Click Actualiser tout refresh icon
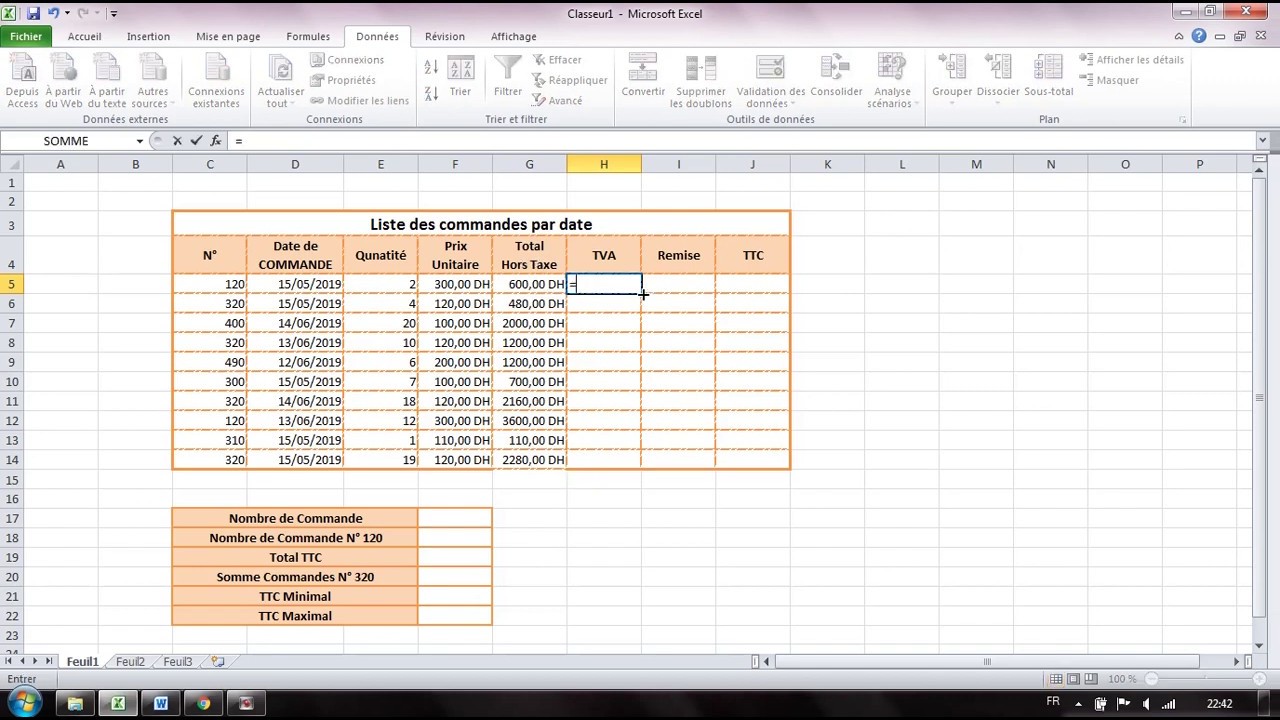Image resolution: width=1280 pixels, height=720 pixels. 281,81
